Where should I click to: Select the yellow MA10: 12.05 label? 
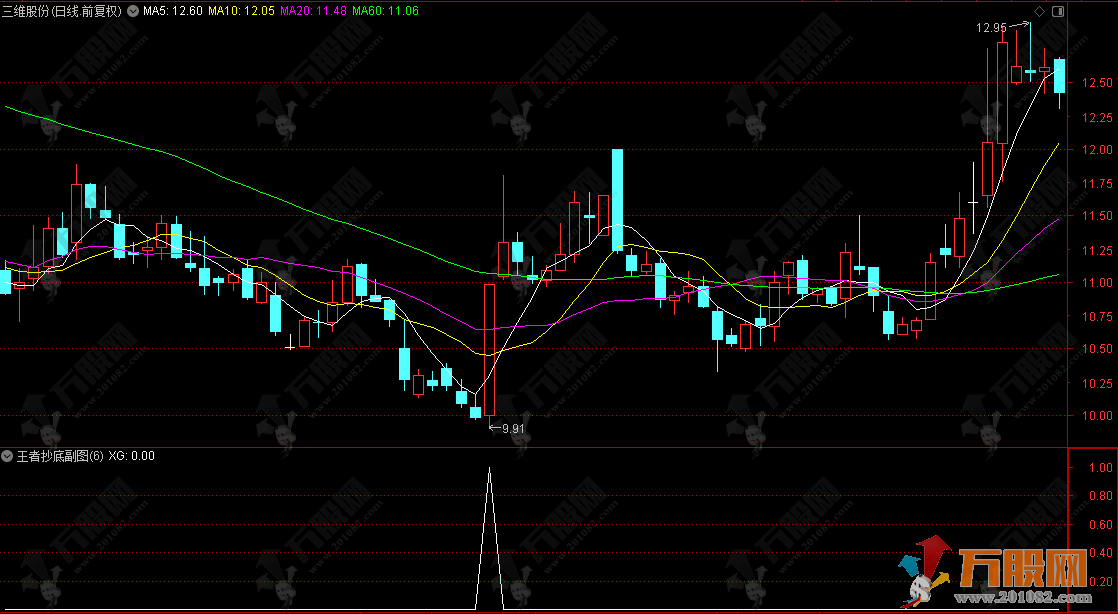pos(240,11)
